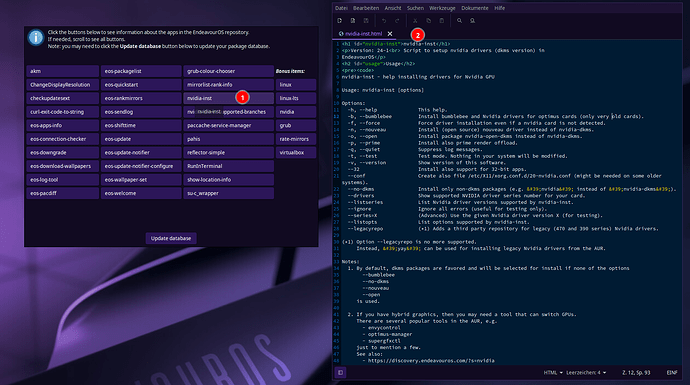Click the copy icon in toolbar
The image size is (690, 385).
[x=428, y=21]
